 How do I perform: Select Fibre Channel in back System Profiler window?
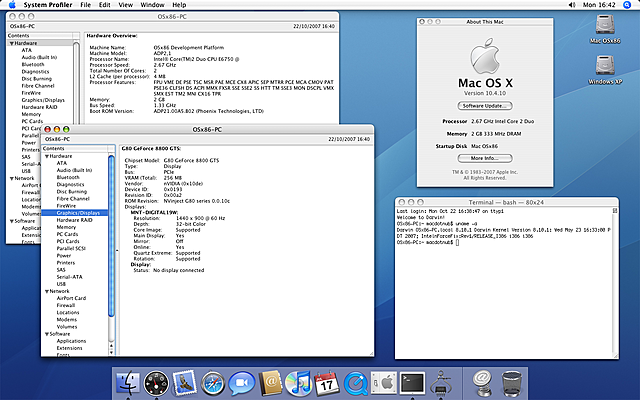pos(38,86)
